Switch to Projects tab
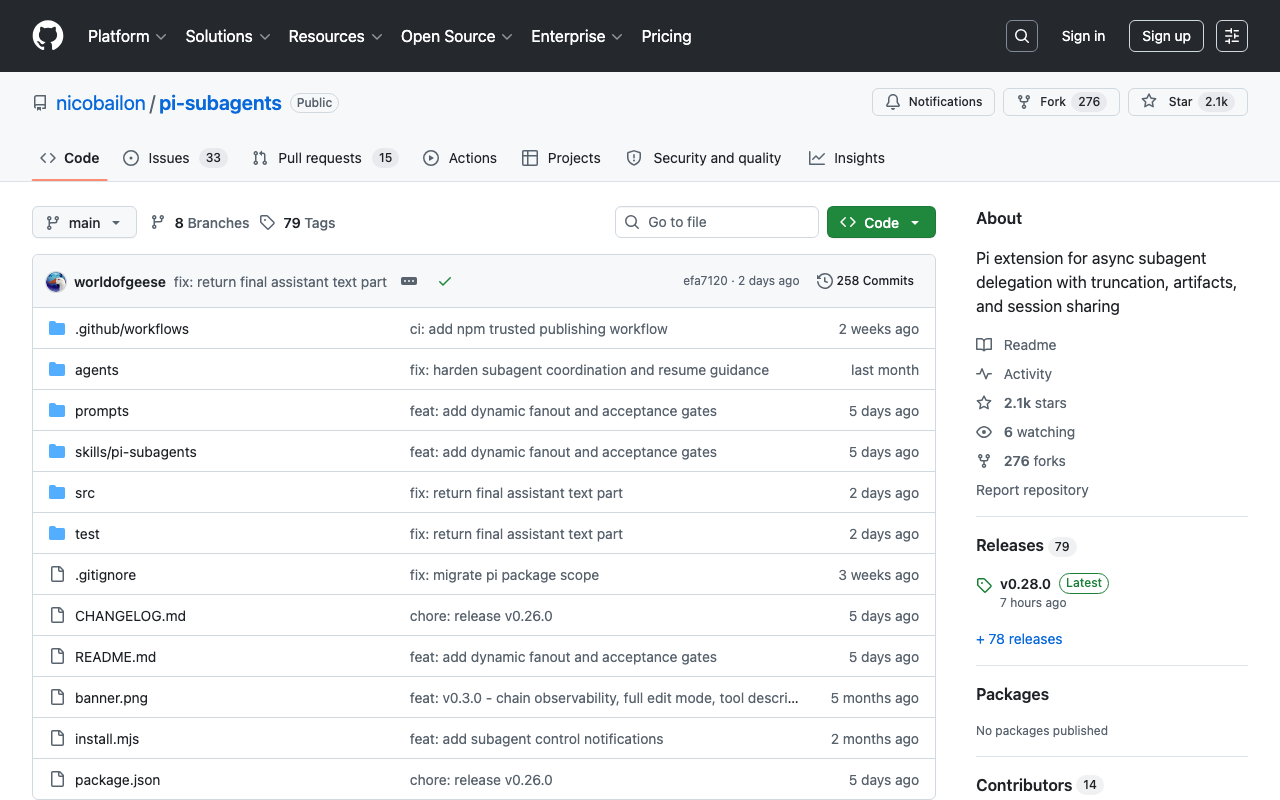The image size is (1280, 800). pos(561,158)
